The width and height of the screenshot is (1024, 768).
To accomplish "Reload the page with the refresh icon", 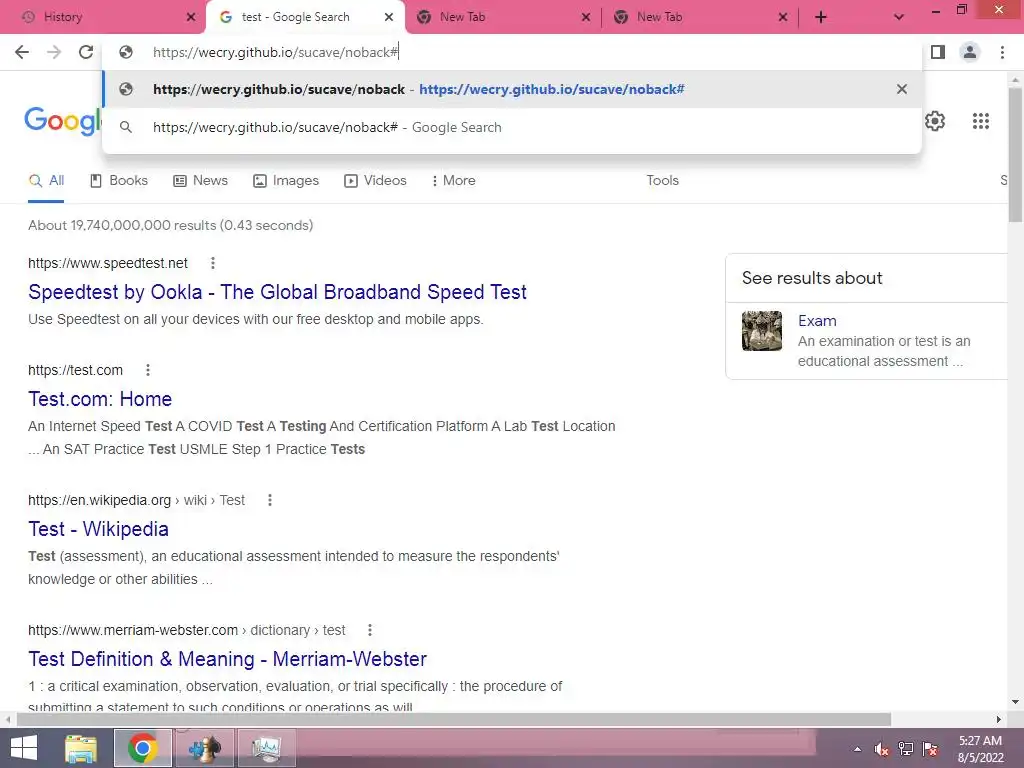I will [x=86, y=52].
